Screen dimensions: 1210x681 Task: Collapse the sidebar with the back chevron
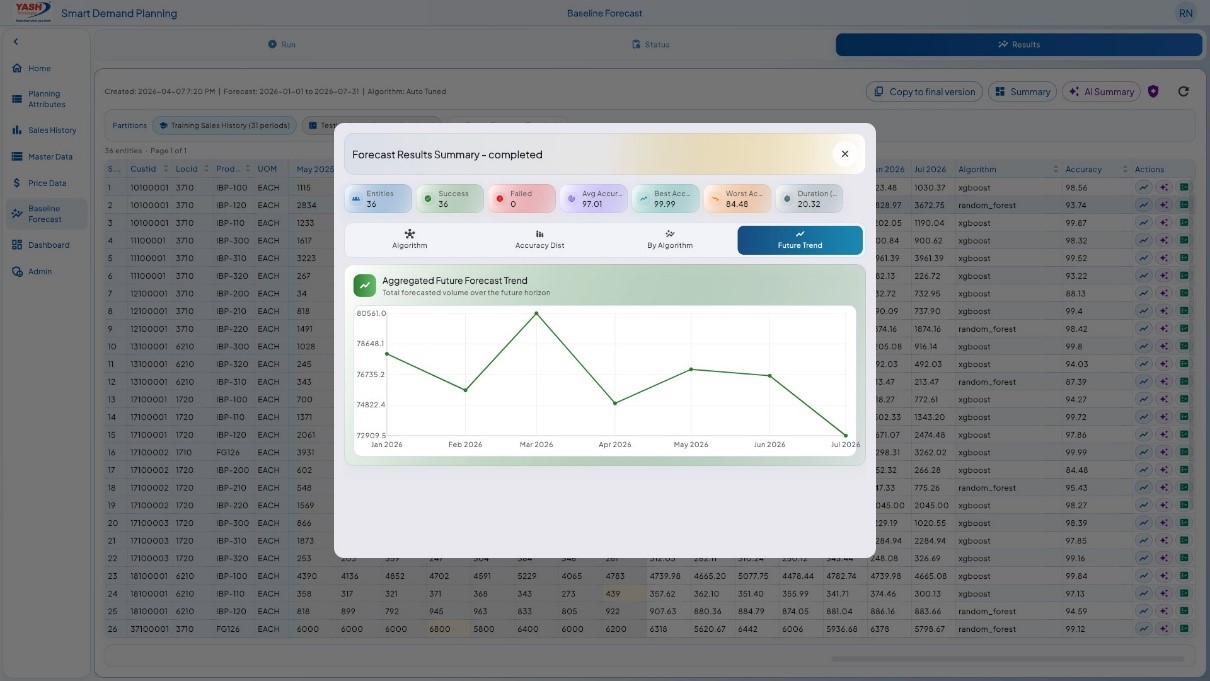click(16, 42)
